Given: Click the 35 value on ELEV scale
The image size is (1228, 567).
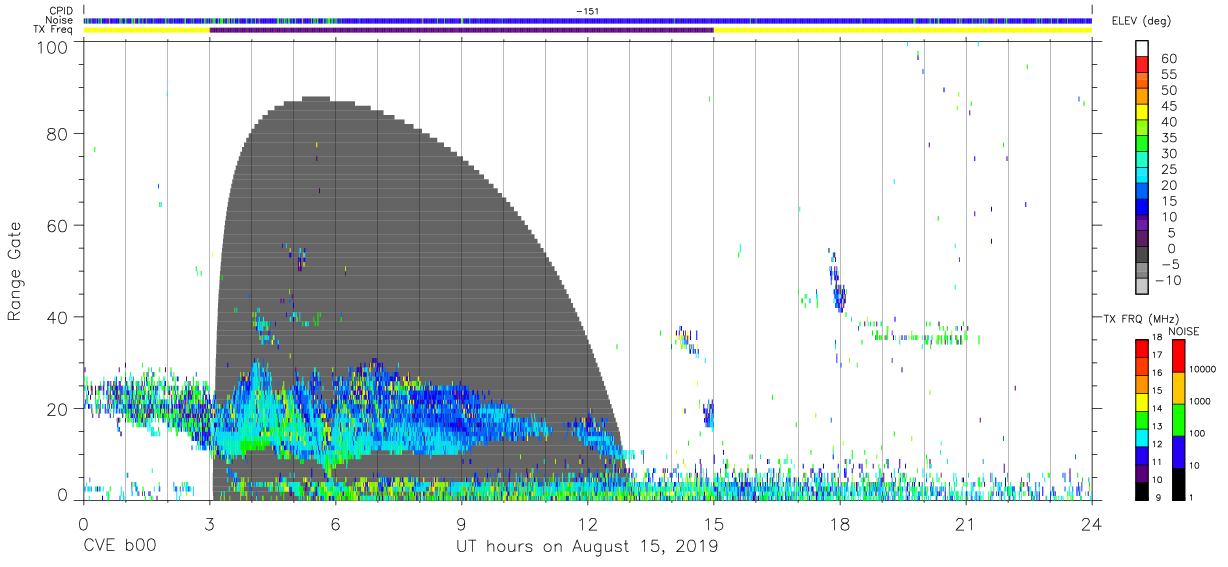Looking at the screenshot, I should (1168, 138).
